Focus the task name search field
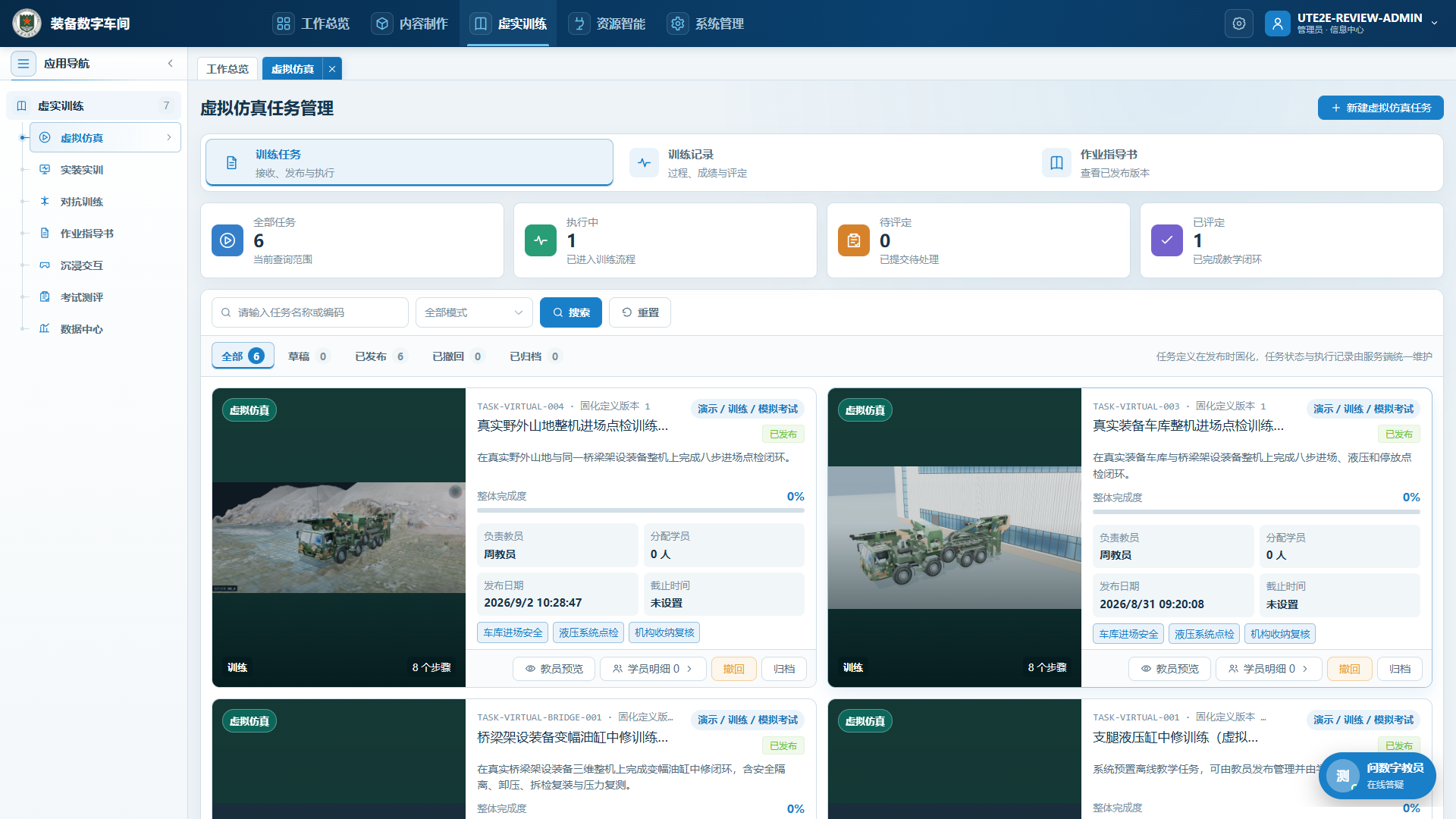 (x=310, y=312)
